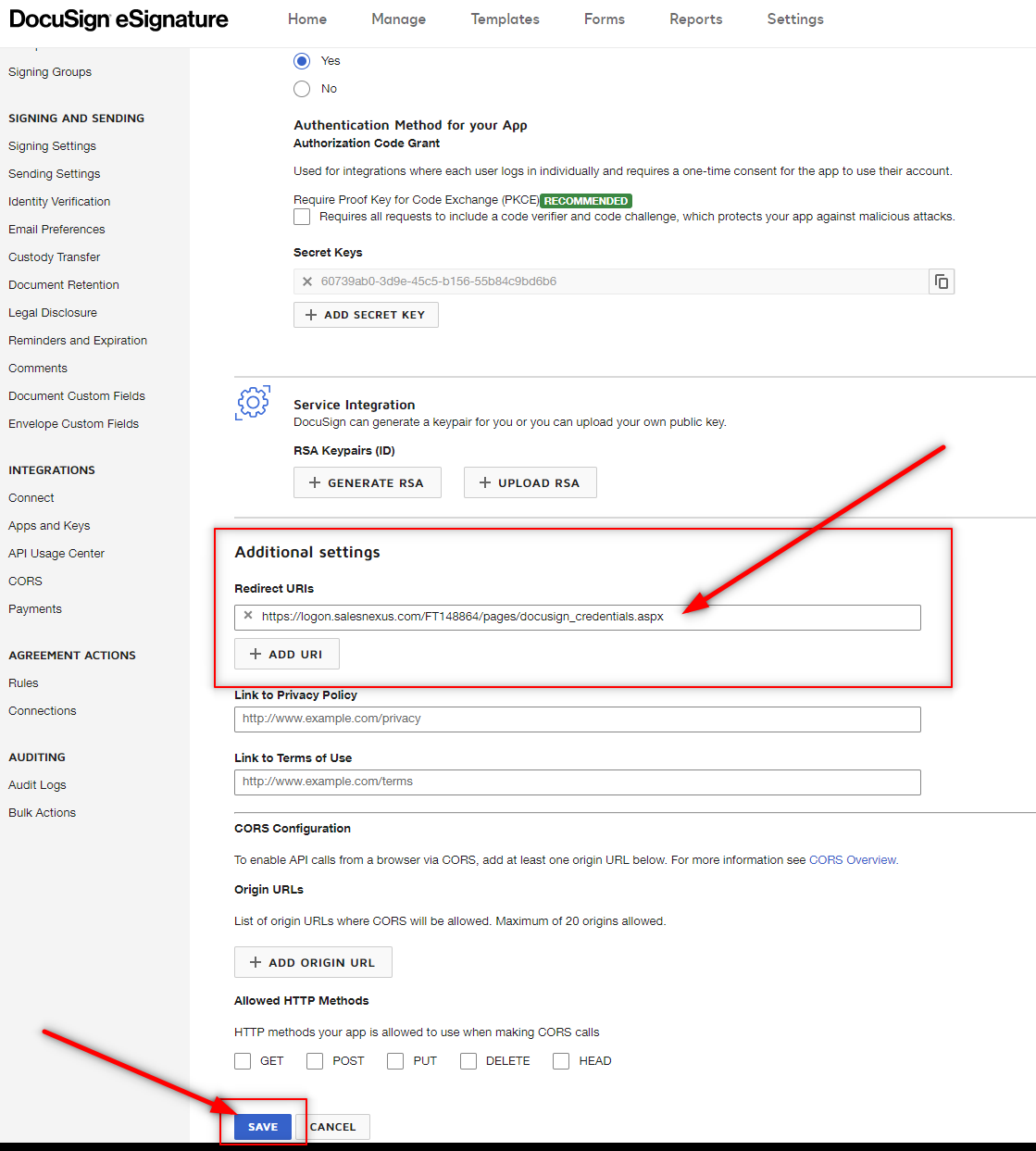The height and width of the screenshot is (1151, 1036).
Task: Open Identity Verification settings
Action: coord(59,202)
